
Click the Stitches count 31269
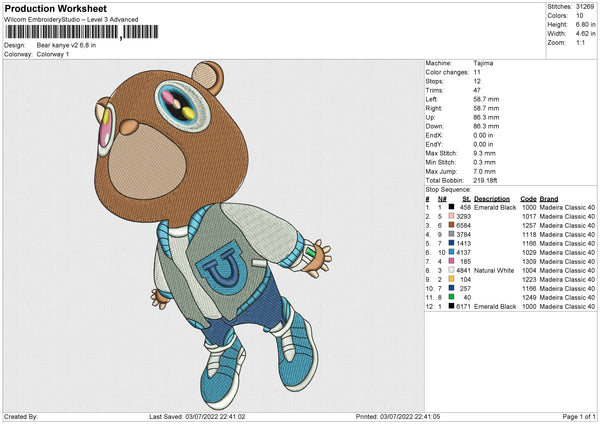point(585,7)
